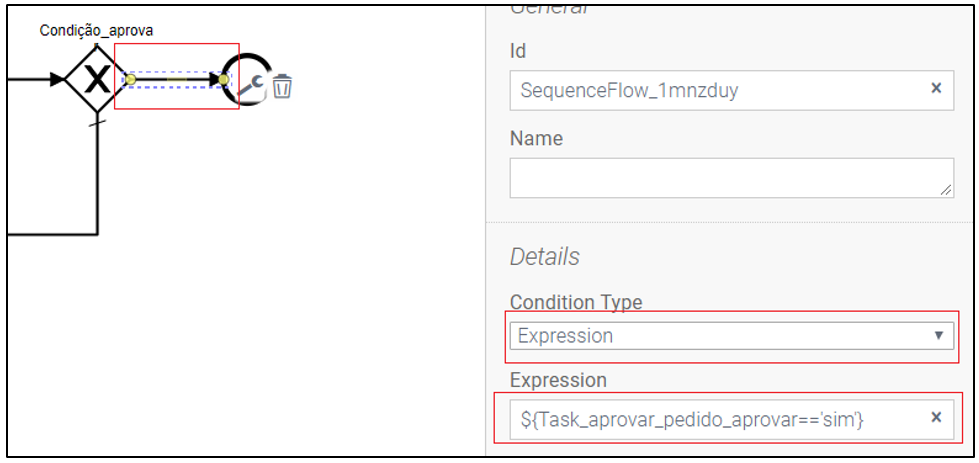Click the wrench change-type icon
The width and height of the screenshot is (979, 463).
[253, 87]
